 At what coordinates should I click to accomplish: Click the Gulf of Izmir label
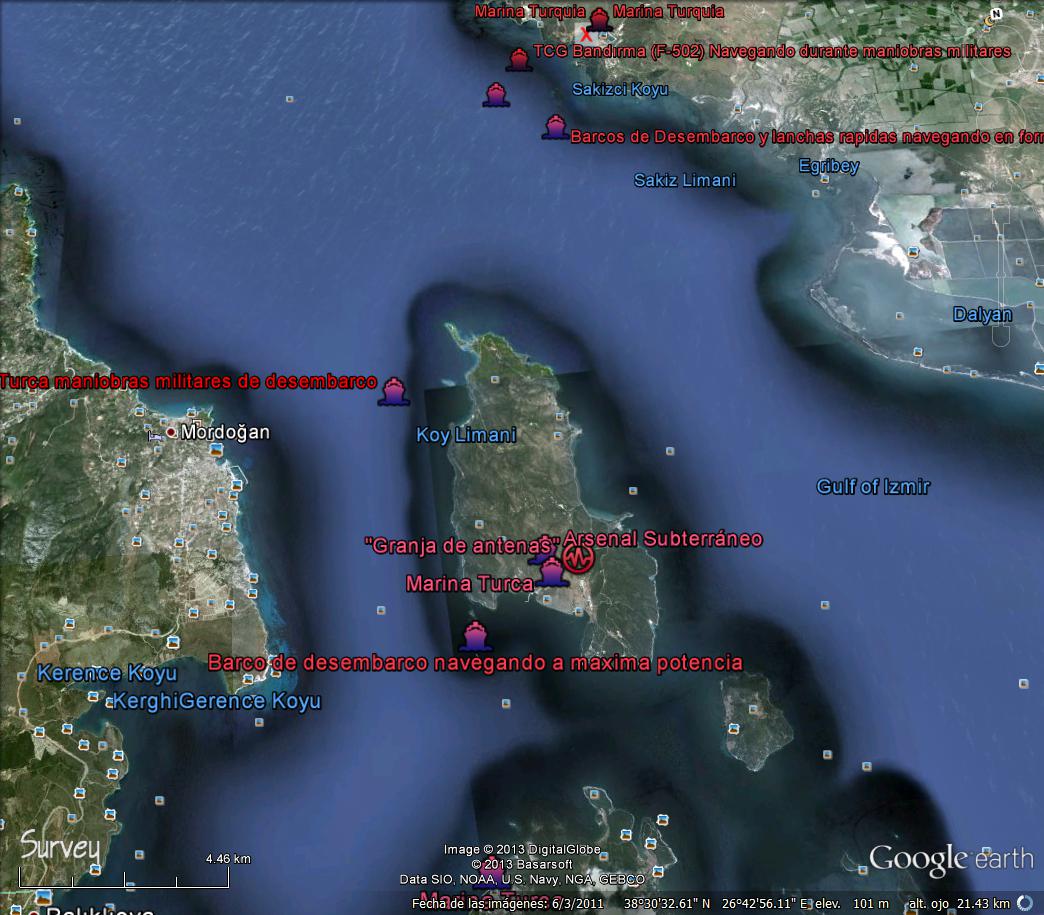tap(873, 487)
